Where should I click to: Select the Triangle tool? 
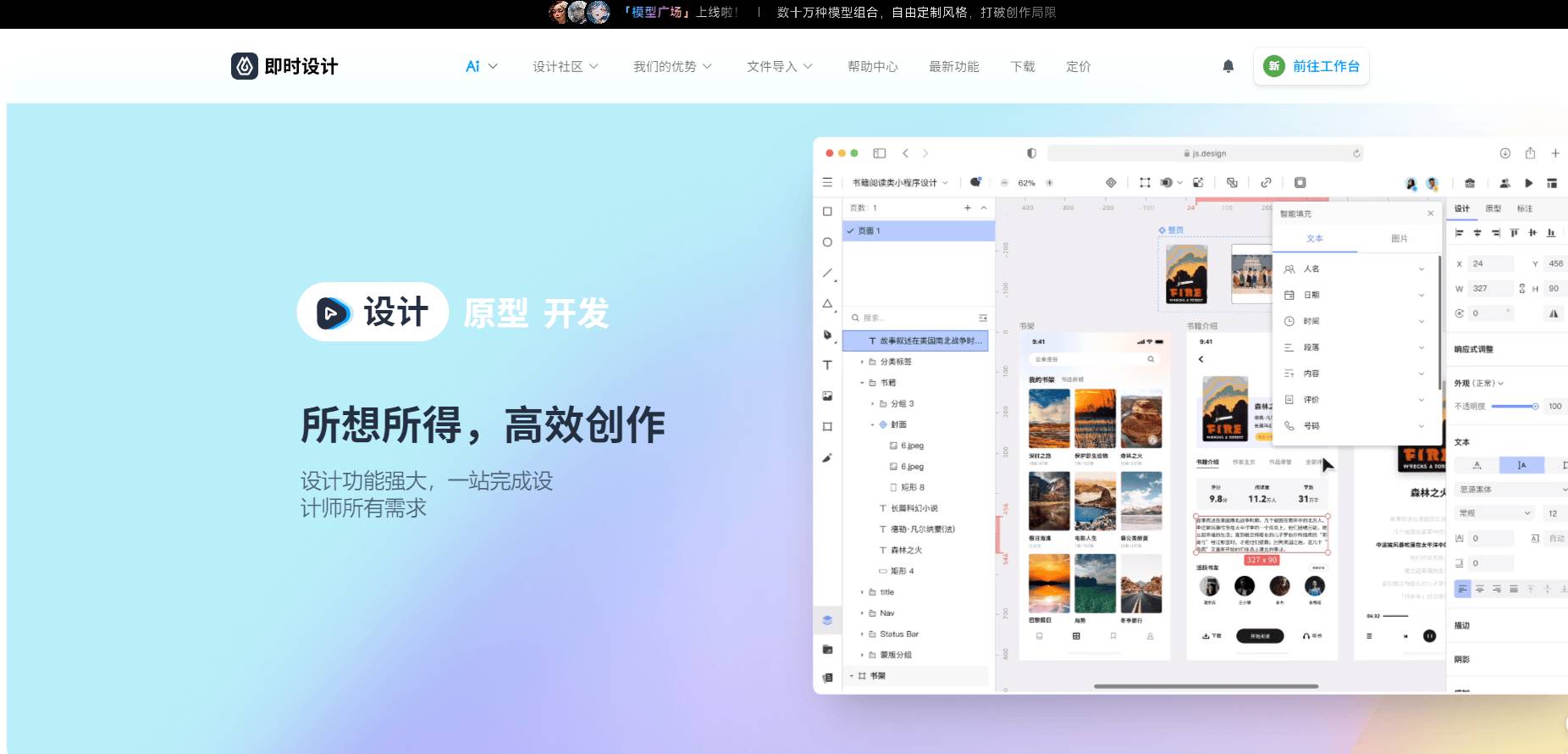pyautogui.click(x=828, y=303)
